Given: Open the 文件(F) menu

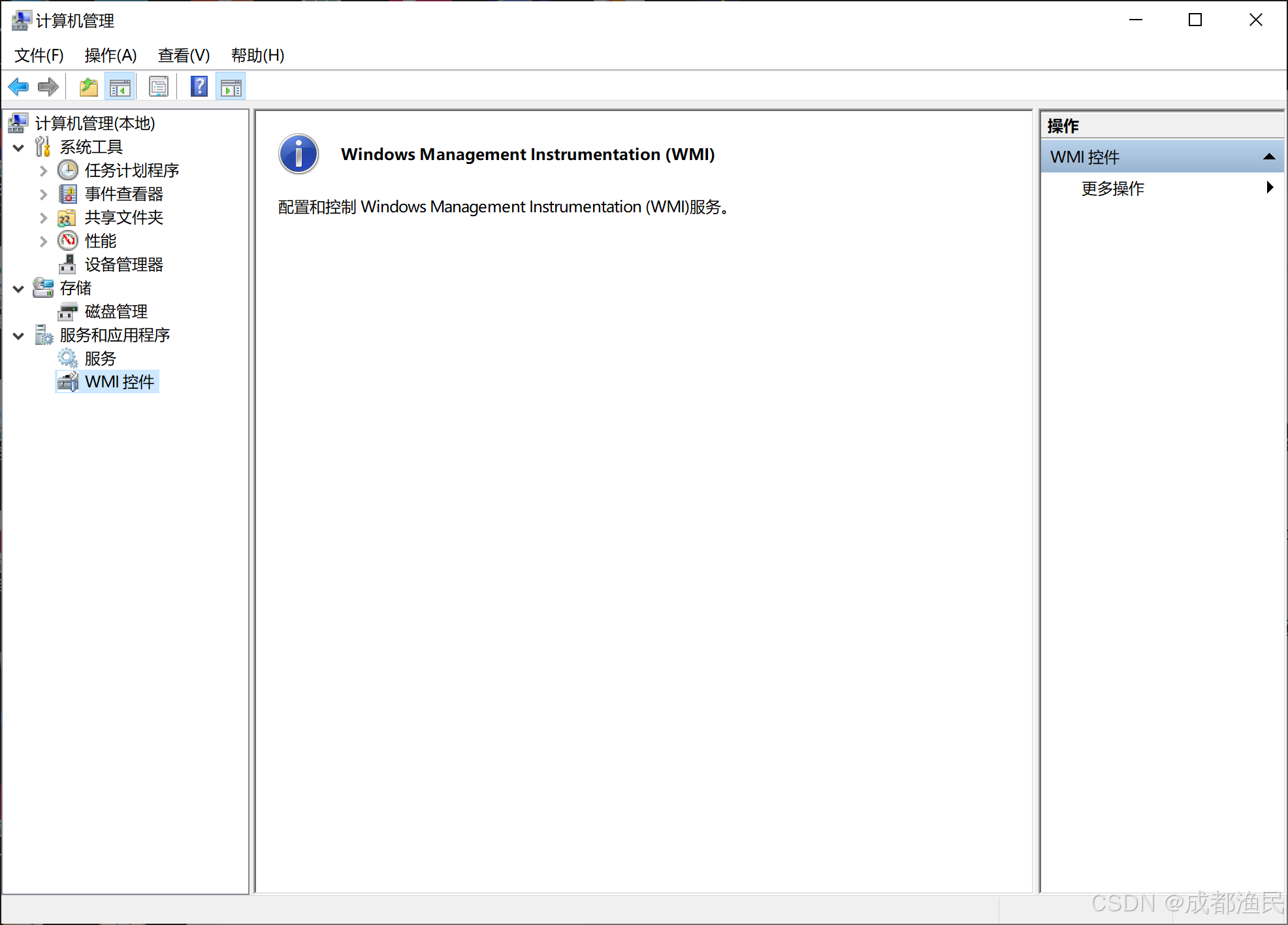Looking at the screenshot, I should click(x=39, y=56).
